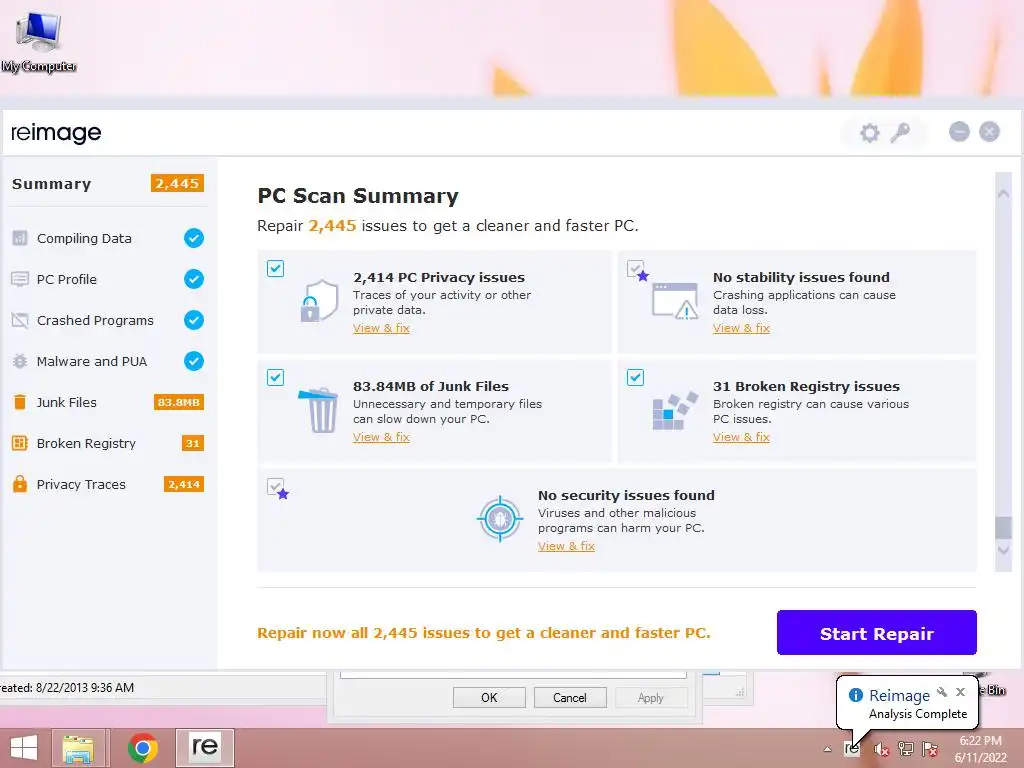The image size is (1024, 768).
Task: Open the Malware and PUA section
Action: pos(108,361)
